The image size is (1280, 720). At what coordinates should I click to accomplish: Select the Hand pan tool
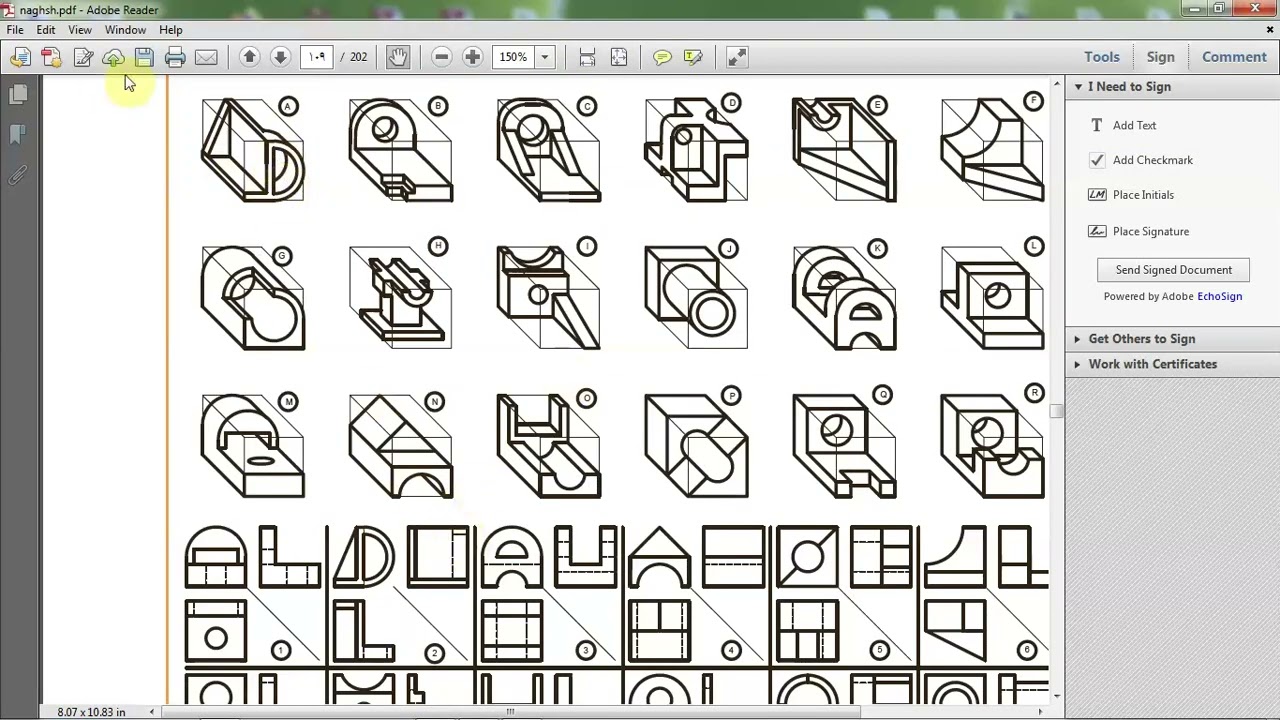(x=398, y=57)
